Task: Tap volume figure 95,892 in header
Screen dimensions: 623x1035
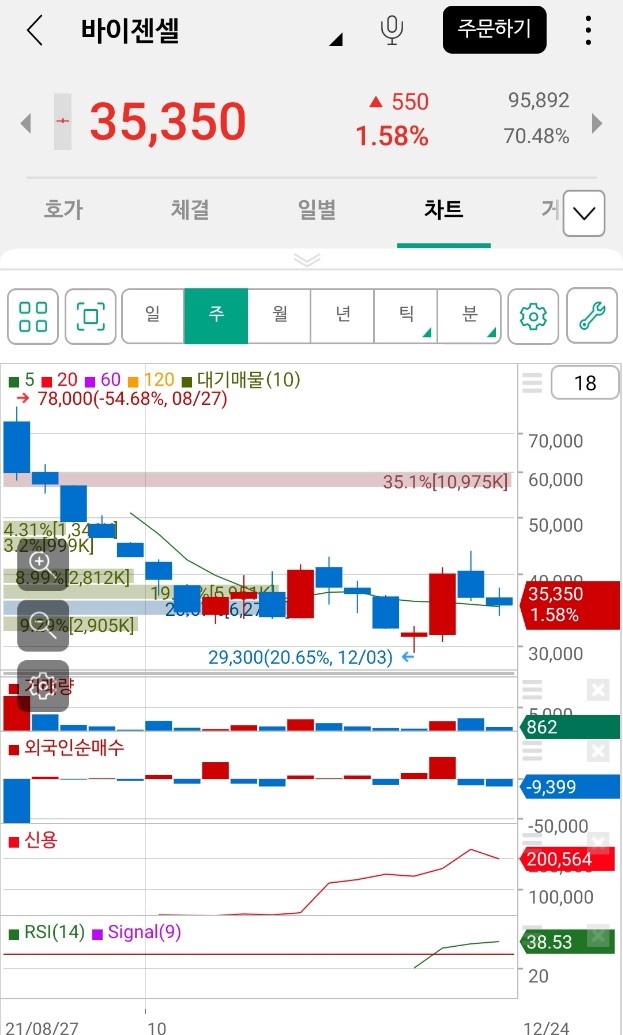Action: coord(539,100)
